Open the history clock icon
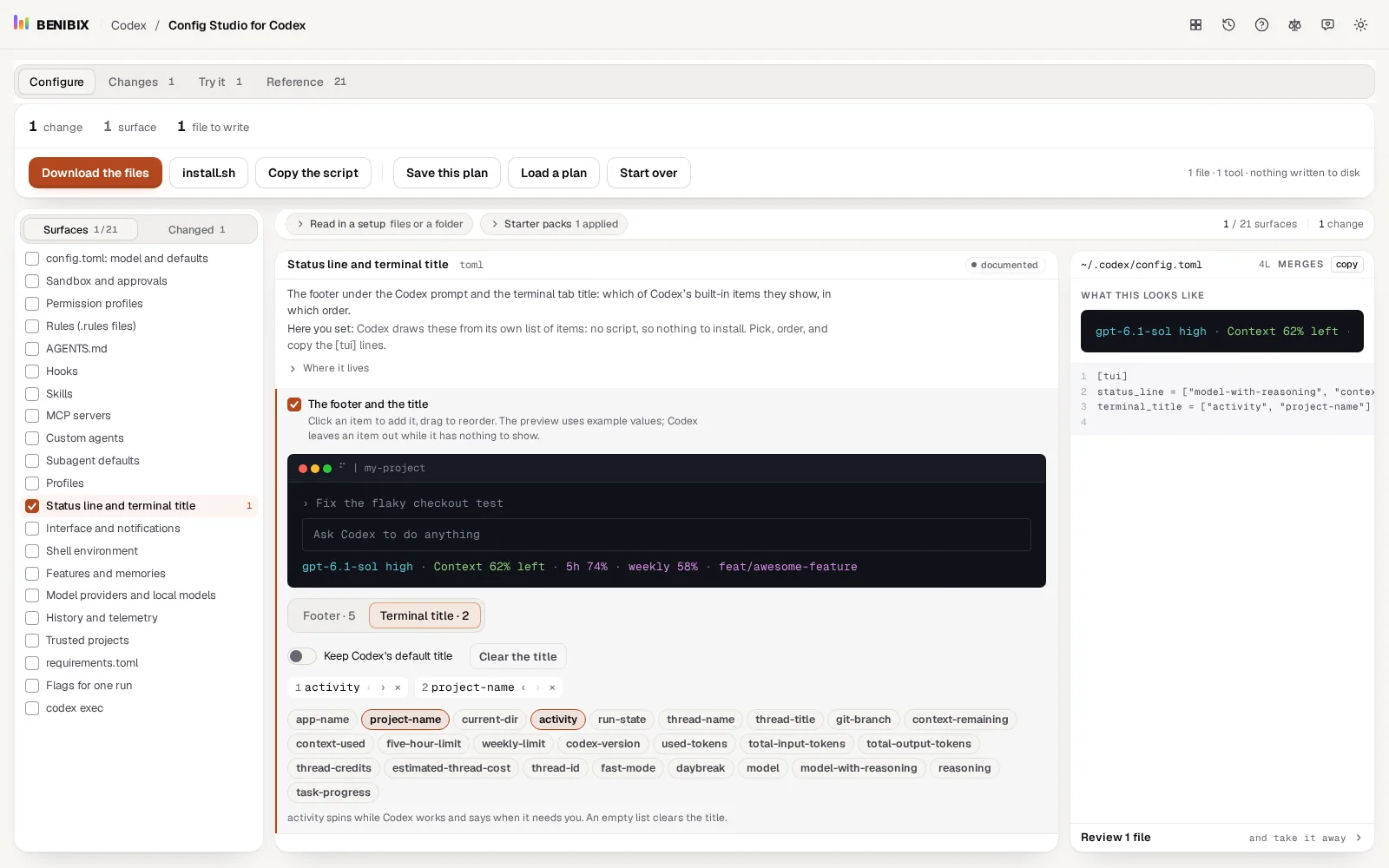The width and height of the screenshot is (1389, 868). [1228, 25]
